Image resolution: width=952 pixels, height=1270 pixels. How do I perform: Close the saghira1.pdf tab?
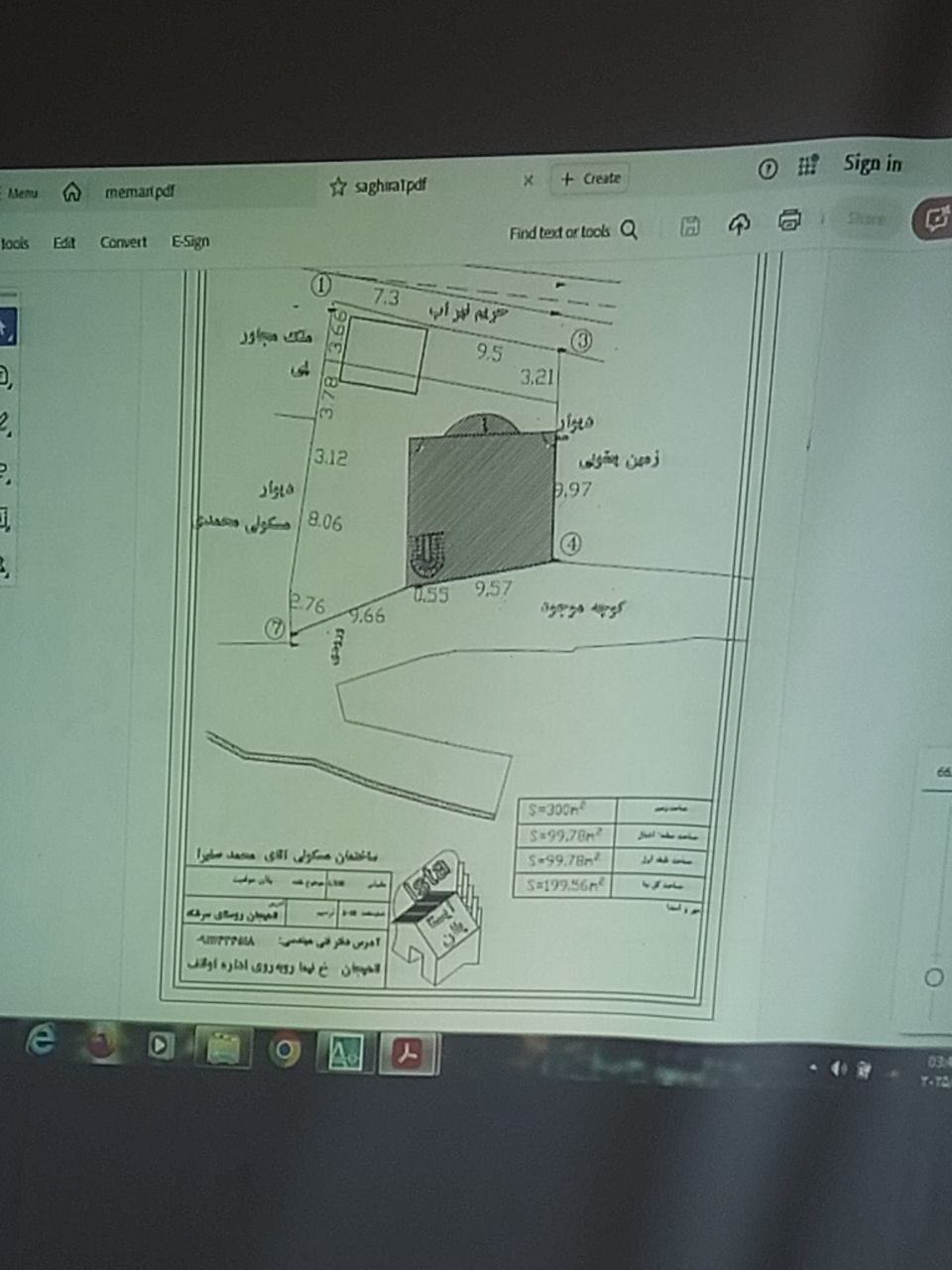coord(528,180)
